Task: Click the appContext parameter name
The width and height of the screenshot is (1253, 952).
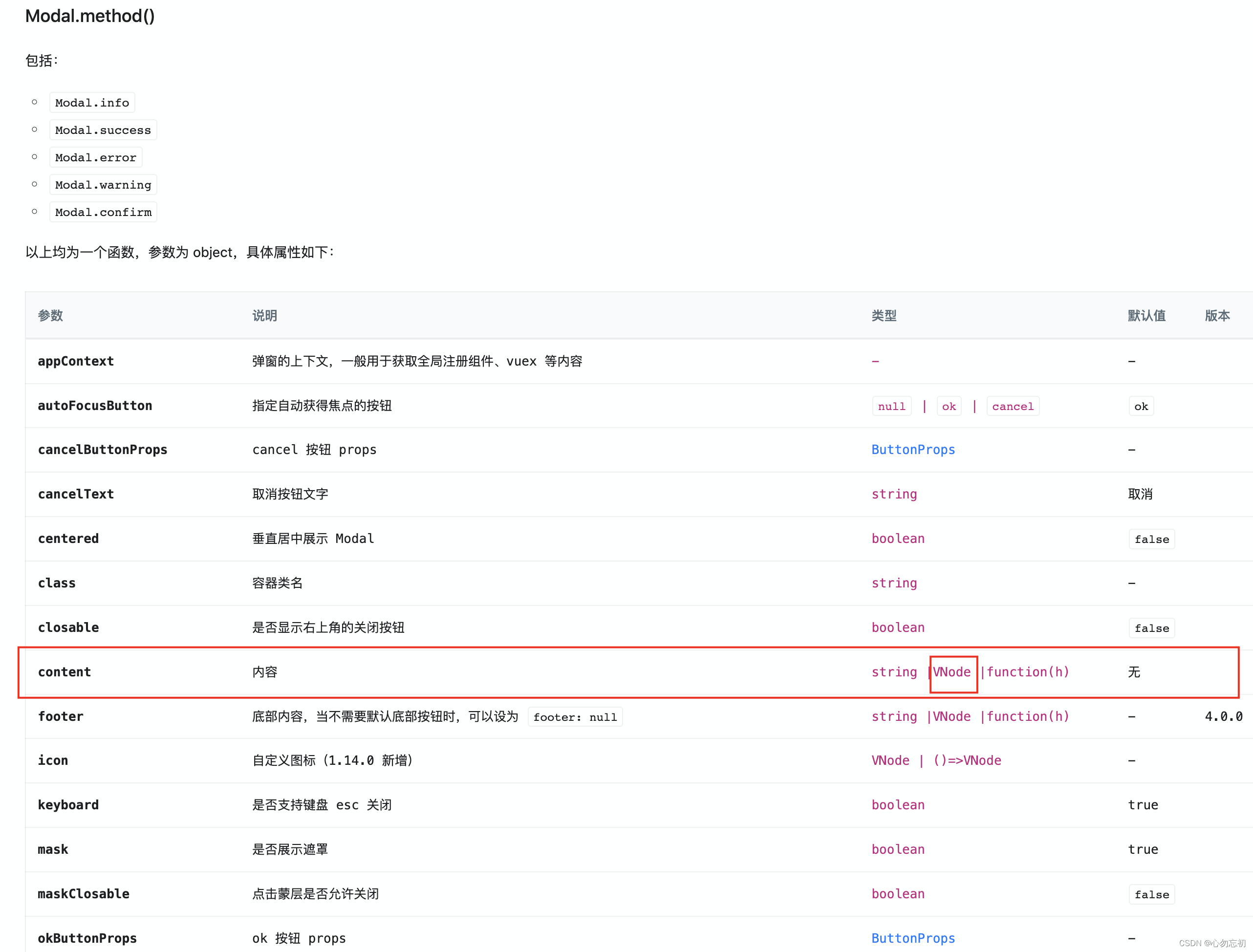Action: pos(75,361)
